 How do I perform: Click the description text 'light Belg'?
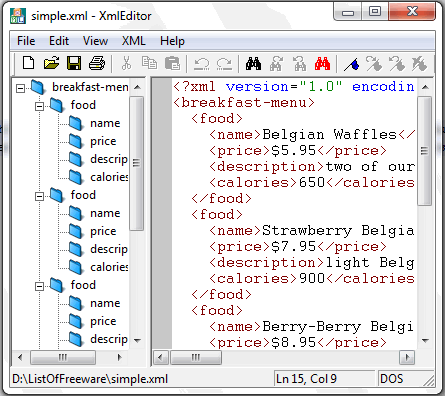coord(370,263)
